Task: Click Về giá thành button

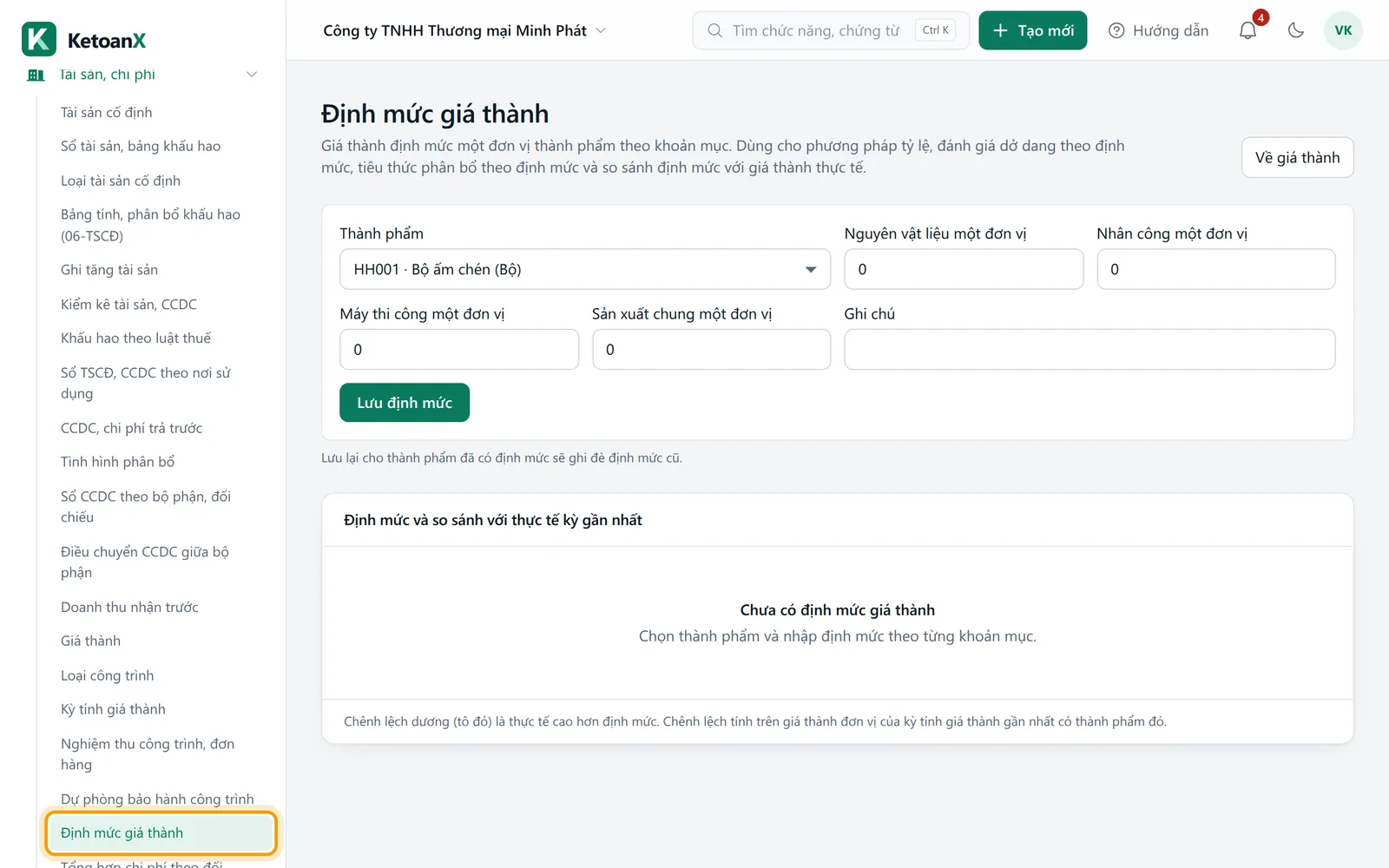Action: [x=1297, y=157]
